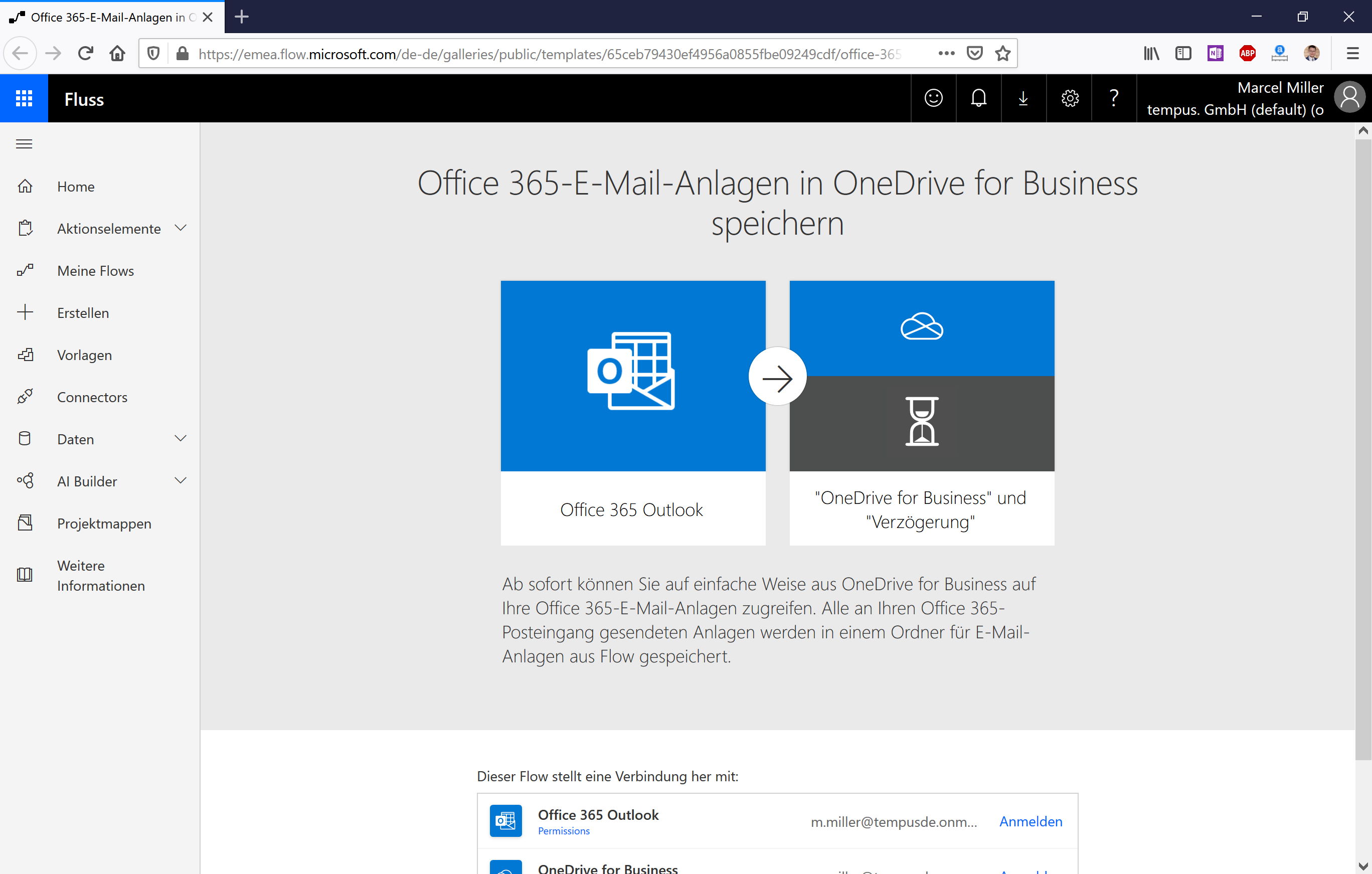
Task: Click Firefox account profile picture in toolbar
Action: click(x=1311, y=54)
